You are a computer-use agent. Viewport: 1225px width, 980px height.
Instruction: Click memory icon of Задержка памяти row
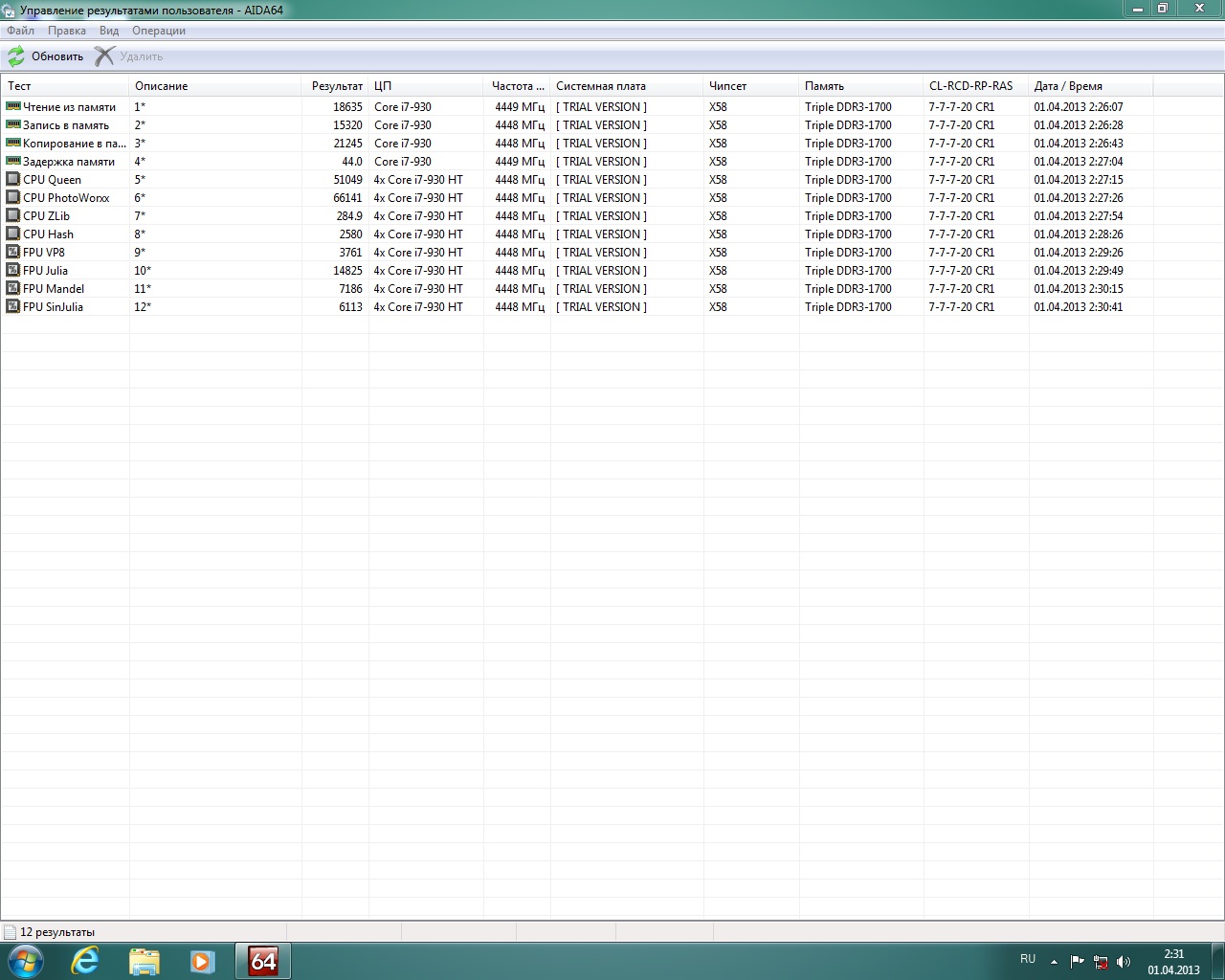coord(13,162)
